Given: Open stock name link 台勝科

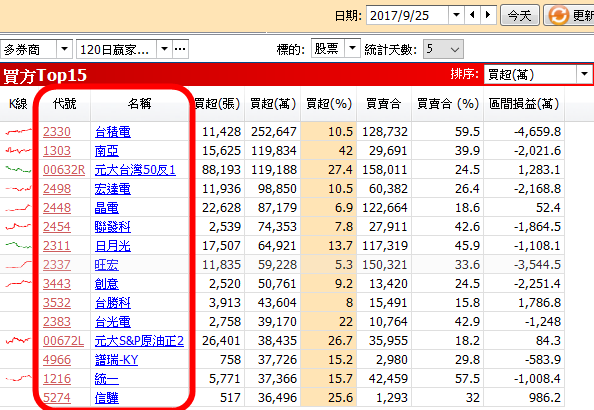Looking at the screenshot, I should coord(113,303).
